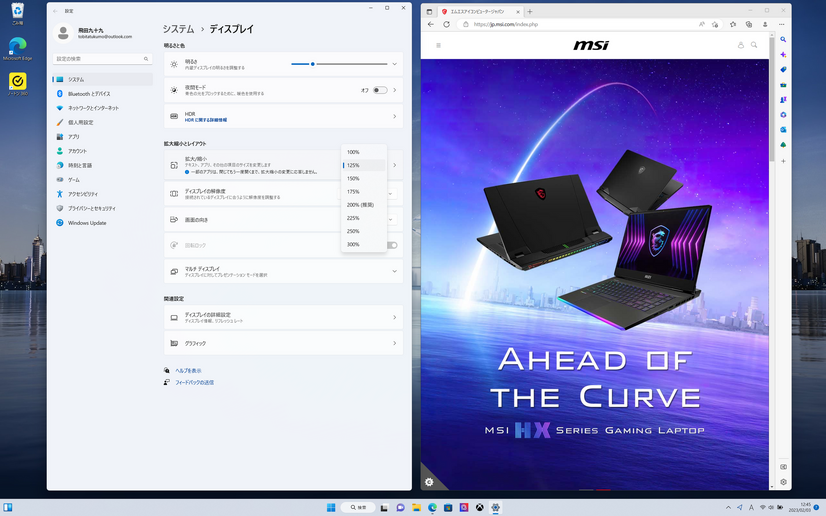Select Bluetooth & devices in sidebar

coord(103,94)
